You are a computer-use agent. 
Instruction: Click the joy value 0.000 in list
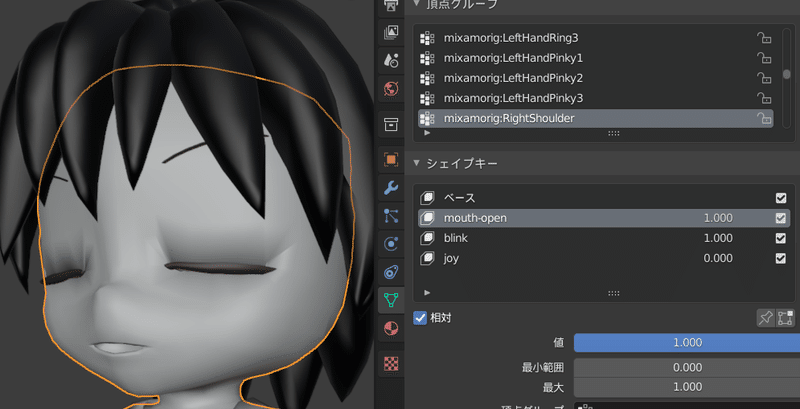718,259
